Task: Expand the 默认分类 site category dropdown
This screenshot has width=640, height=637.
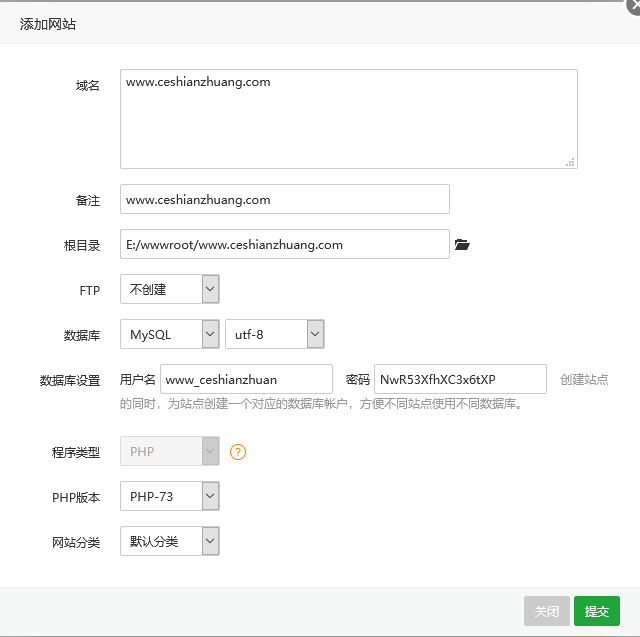Action: [x=170, y=541]
